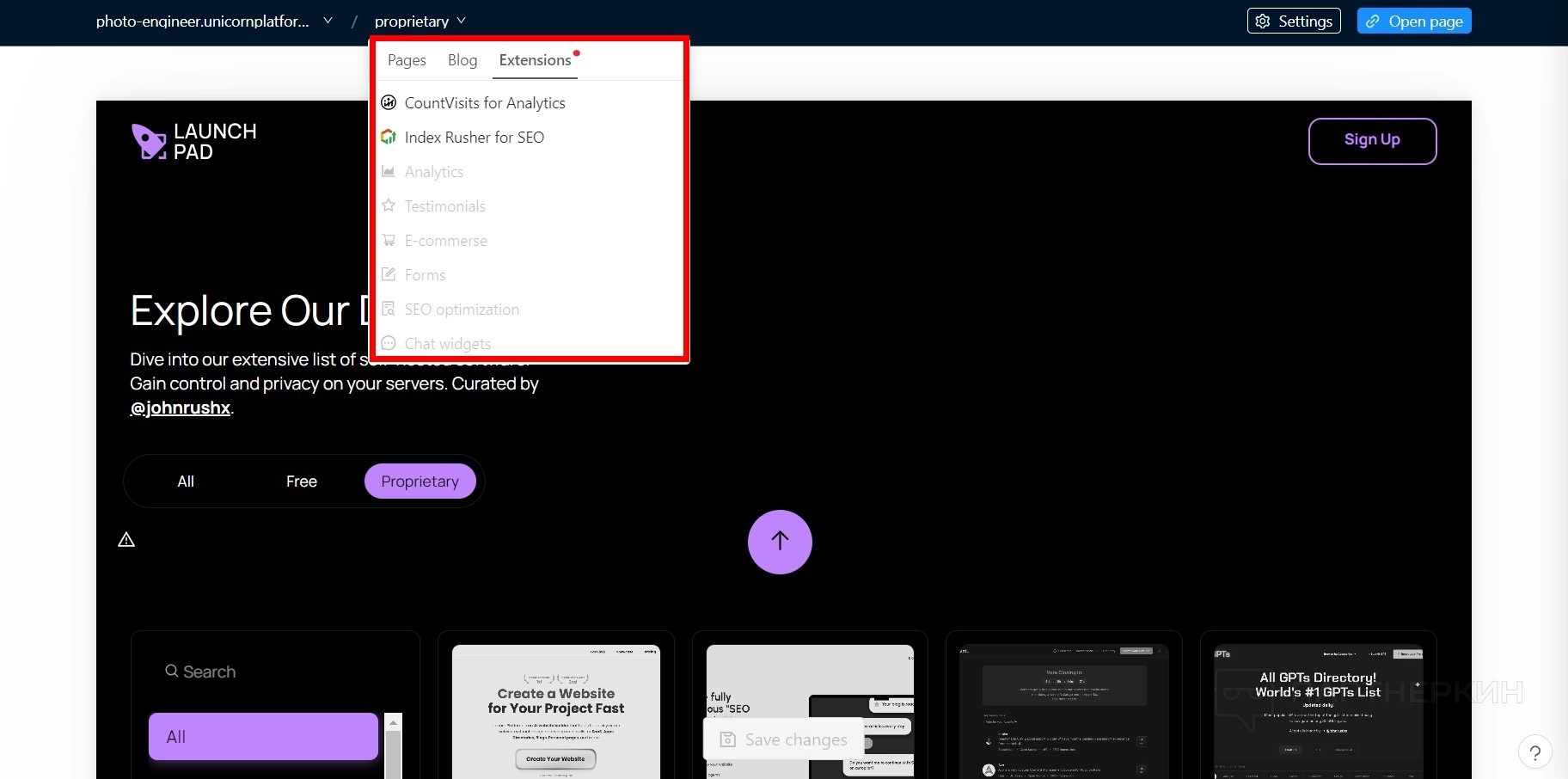The height and width of the screenshot is (779, 1568).
Task: Select the All filter pill
Action: (x=186, y=482)
